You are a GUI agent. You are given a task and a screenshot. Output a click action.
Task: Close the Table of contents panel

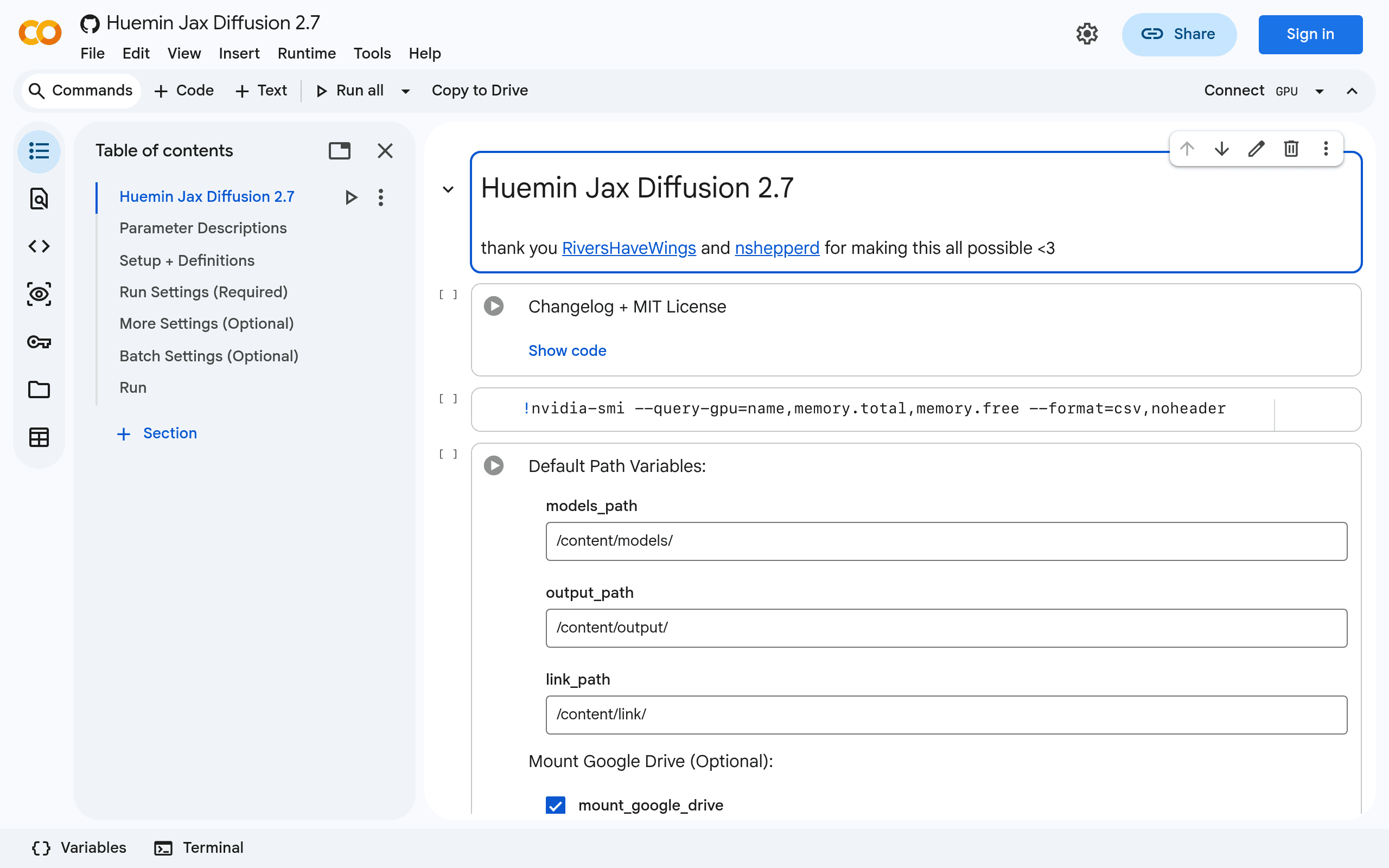[x=385, y=150]
